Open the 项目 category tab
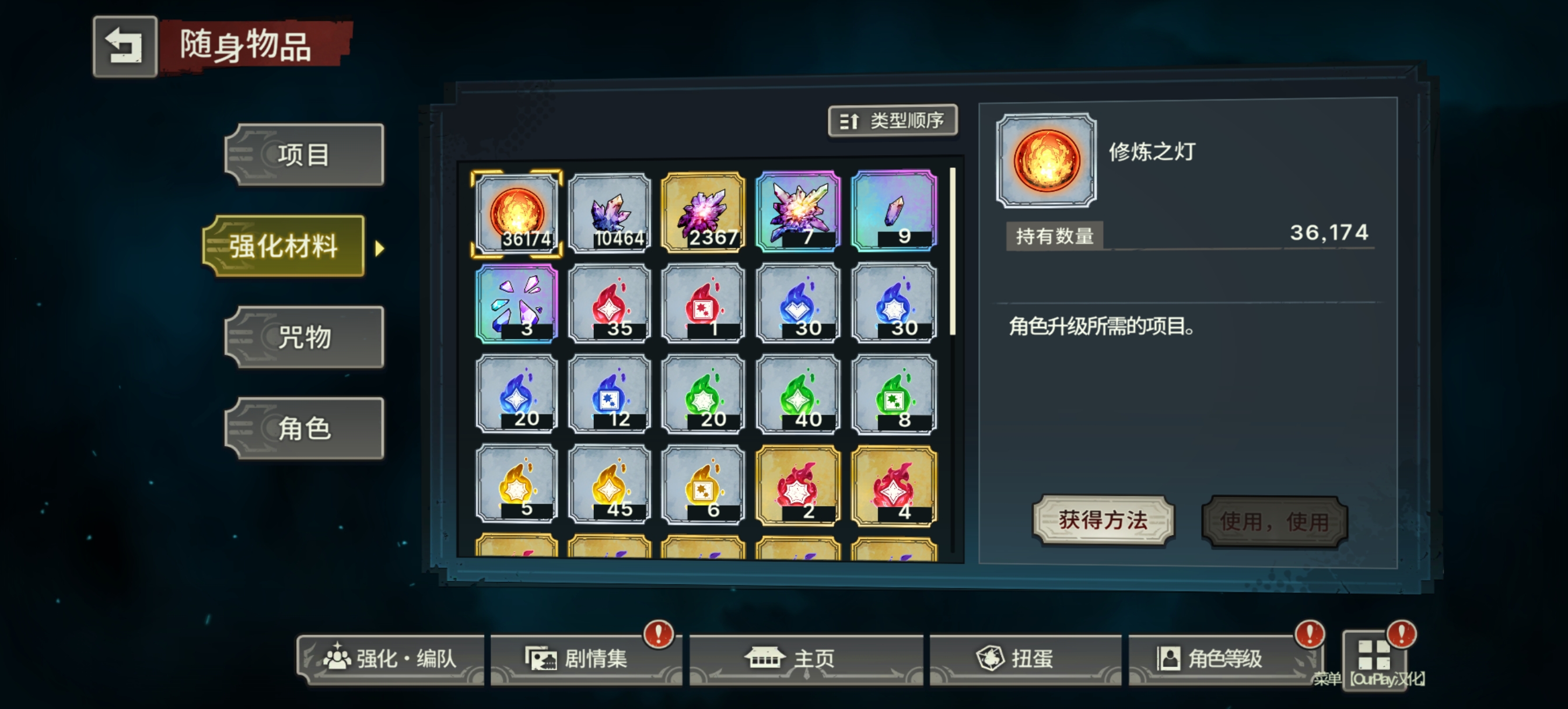This screenshot has width=1568, height=709. tap(304, 155)
